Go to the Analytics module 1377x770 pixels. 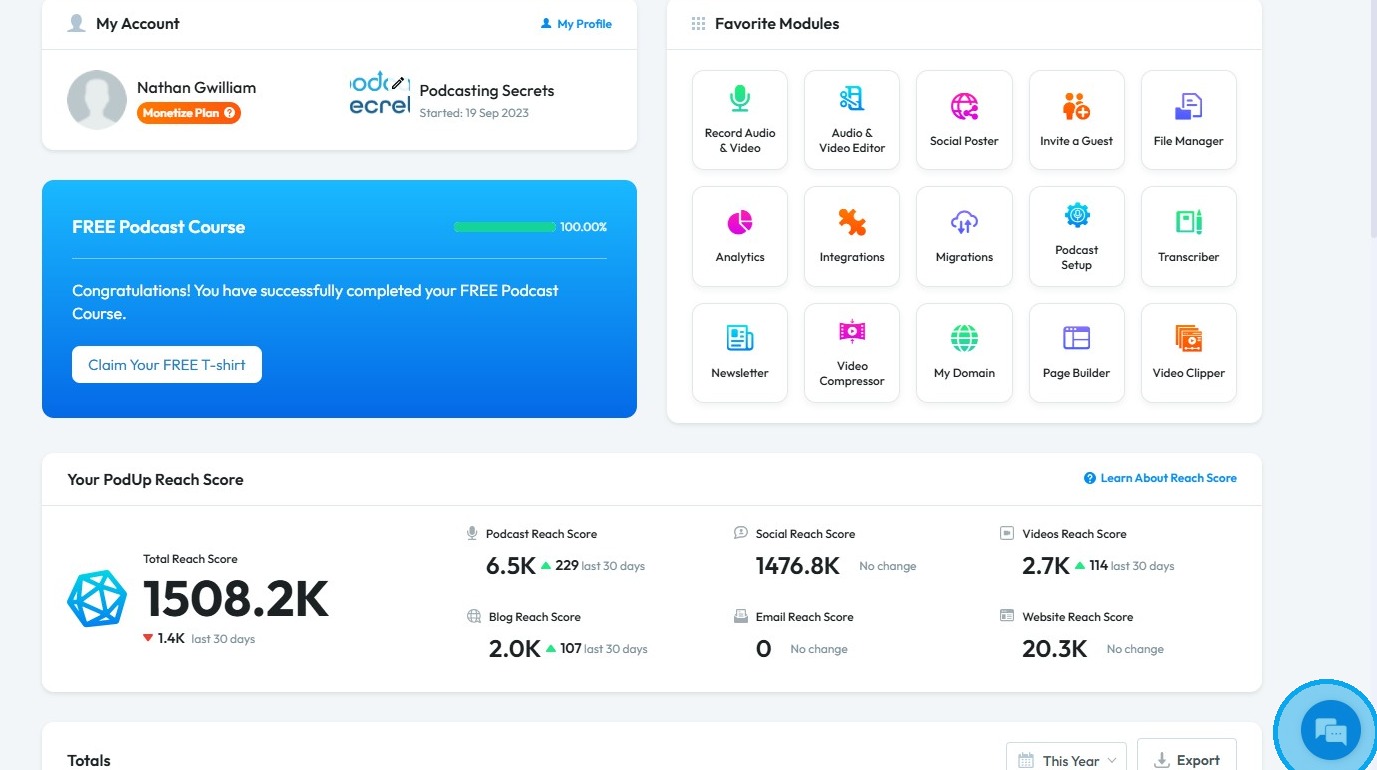coord(740,236)
